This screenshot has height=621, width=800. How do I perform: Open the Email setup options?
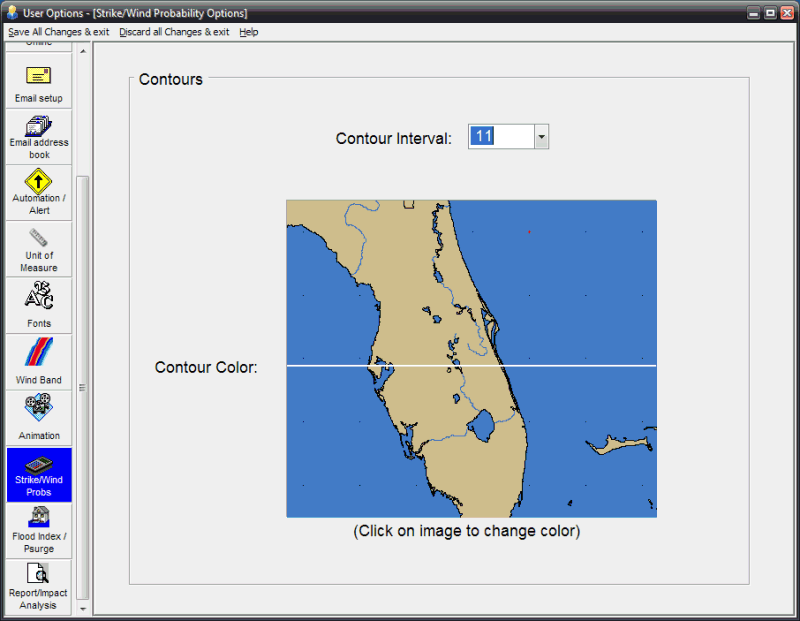38,84
